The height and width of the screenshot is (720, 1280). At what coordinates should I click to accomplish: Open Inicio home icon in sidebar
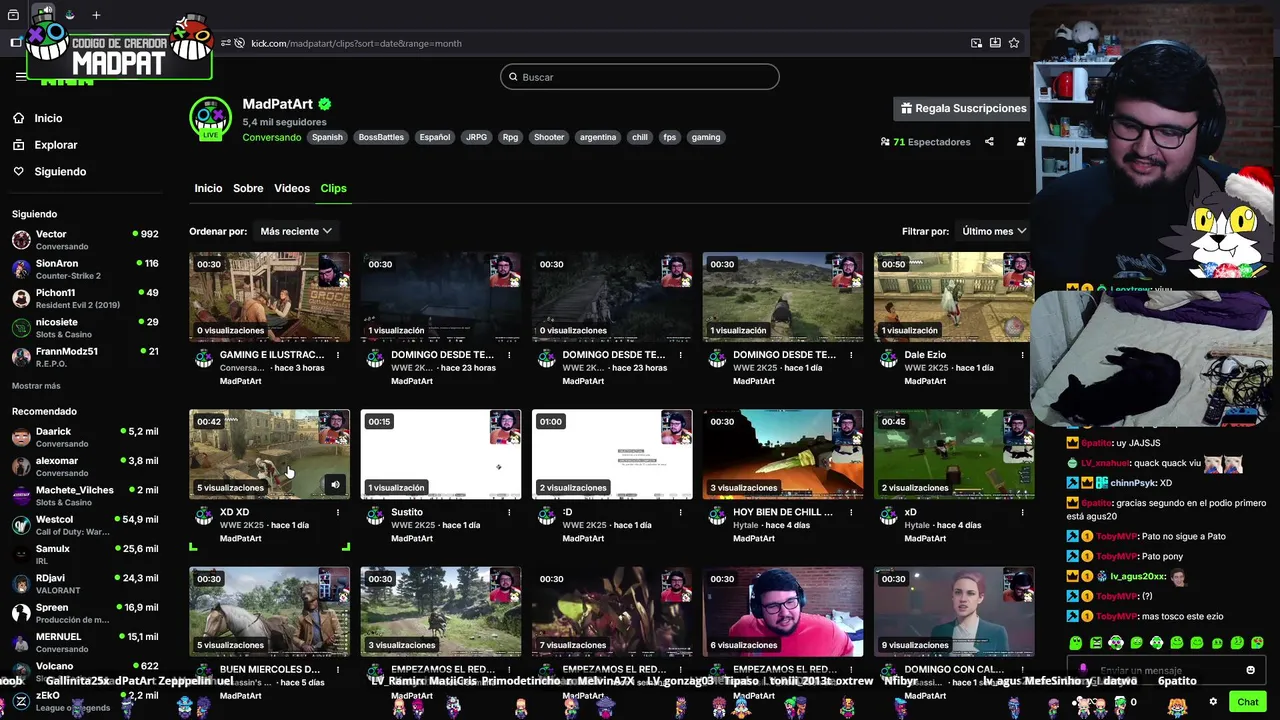pyautogui.click(x=18, y=118)
